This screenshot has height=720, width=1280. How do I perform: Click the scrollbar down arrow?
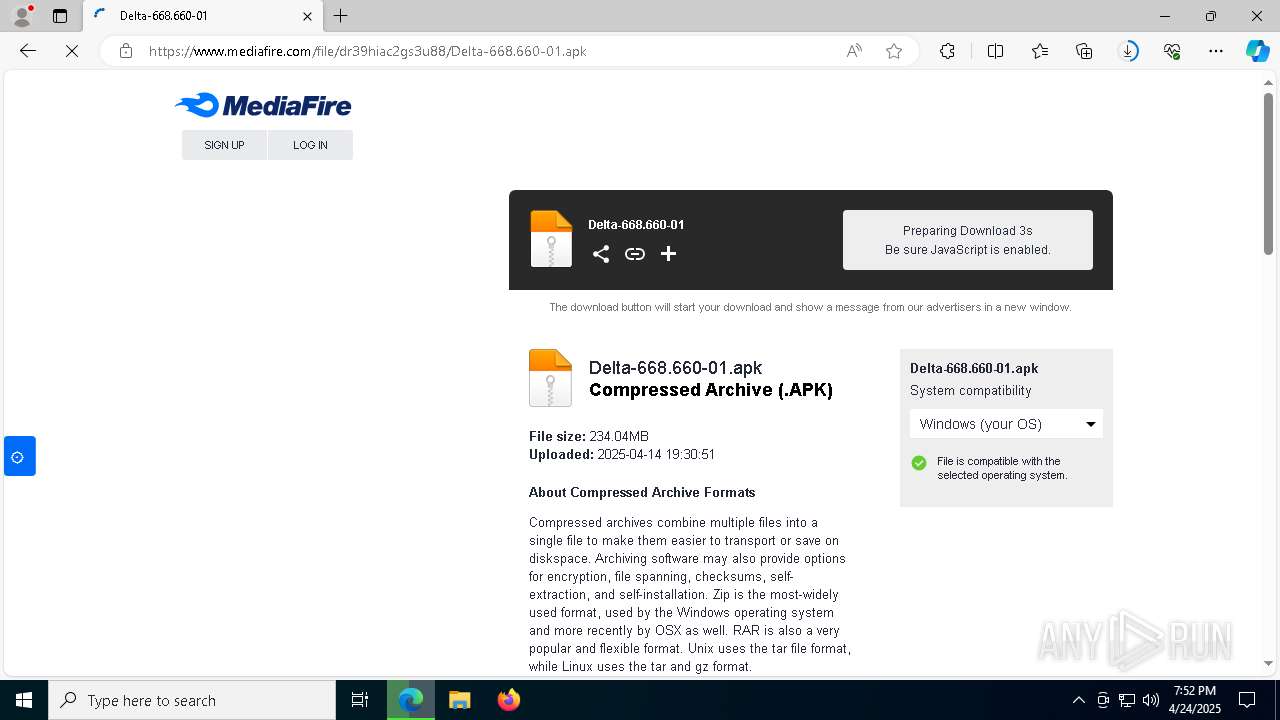coord(1268,663)
